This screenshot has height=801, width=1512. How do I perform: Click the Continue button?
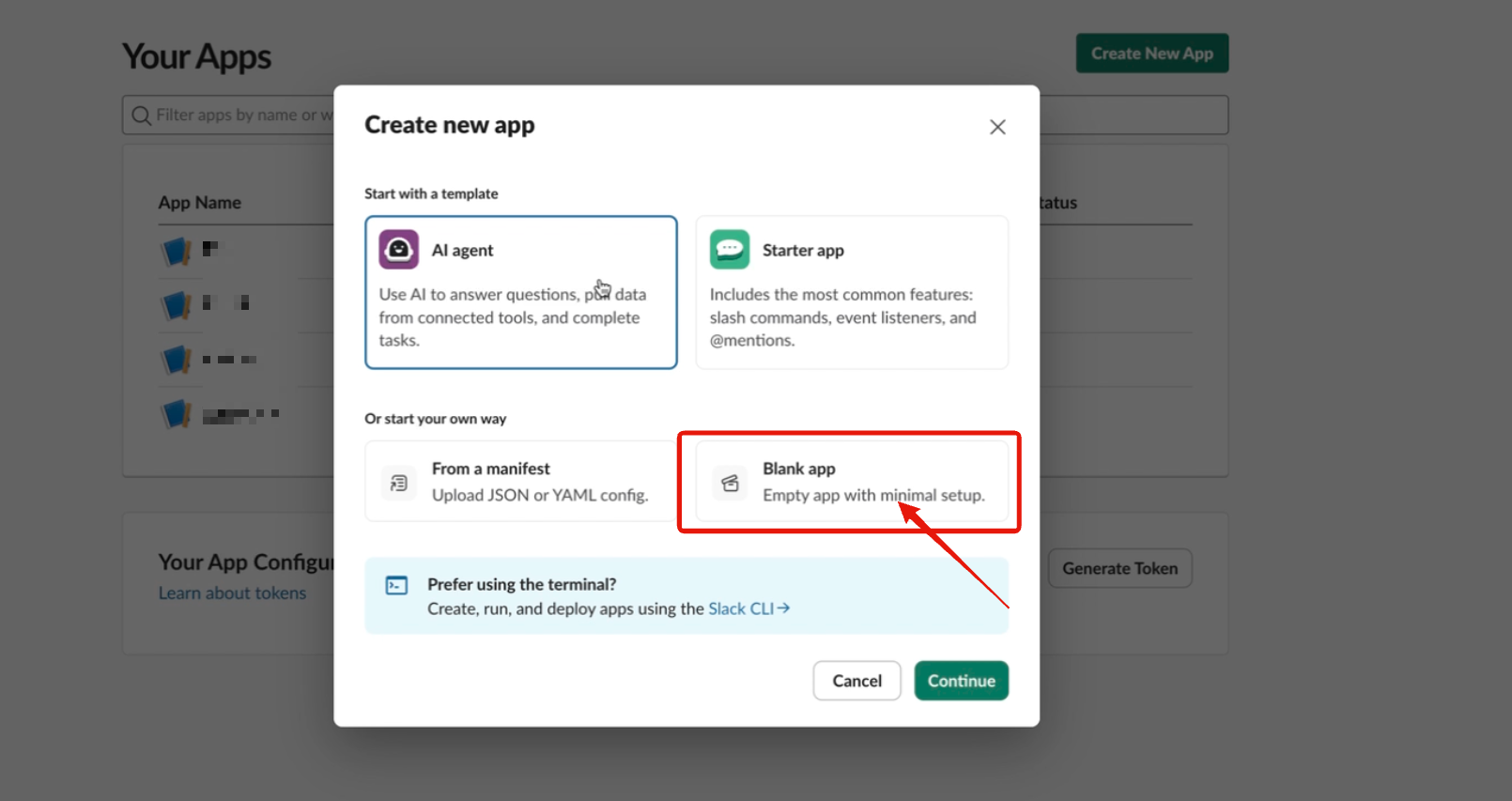(962, 681)
